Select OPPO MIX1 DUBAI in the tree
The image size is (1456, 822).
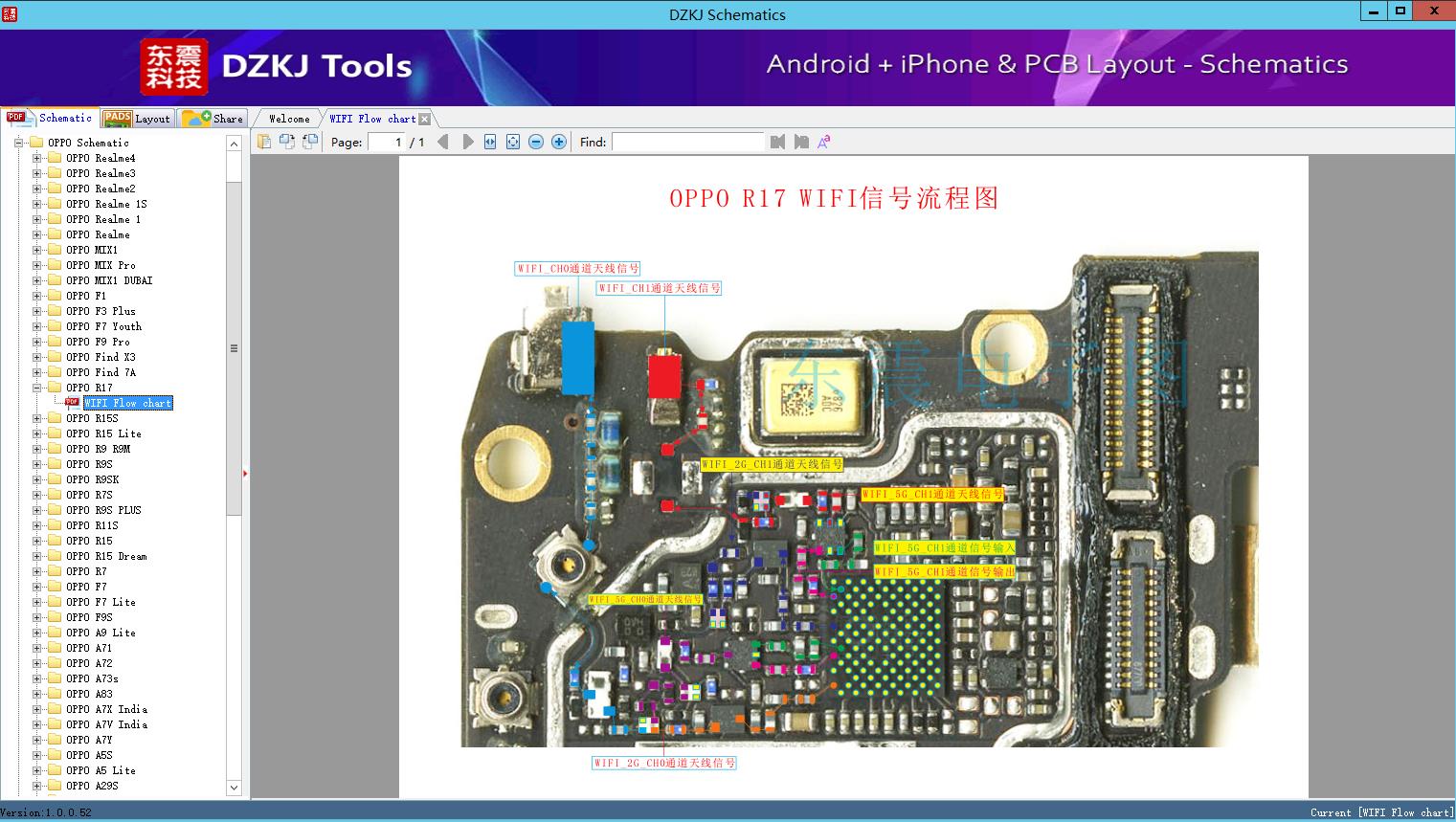pos(109,280)
